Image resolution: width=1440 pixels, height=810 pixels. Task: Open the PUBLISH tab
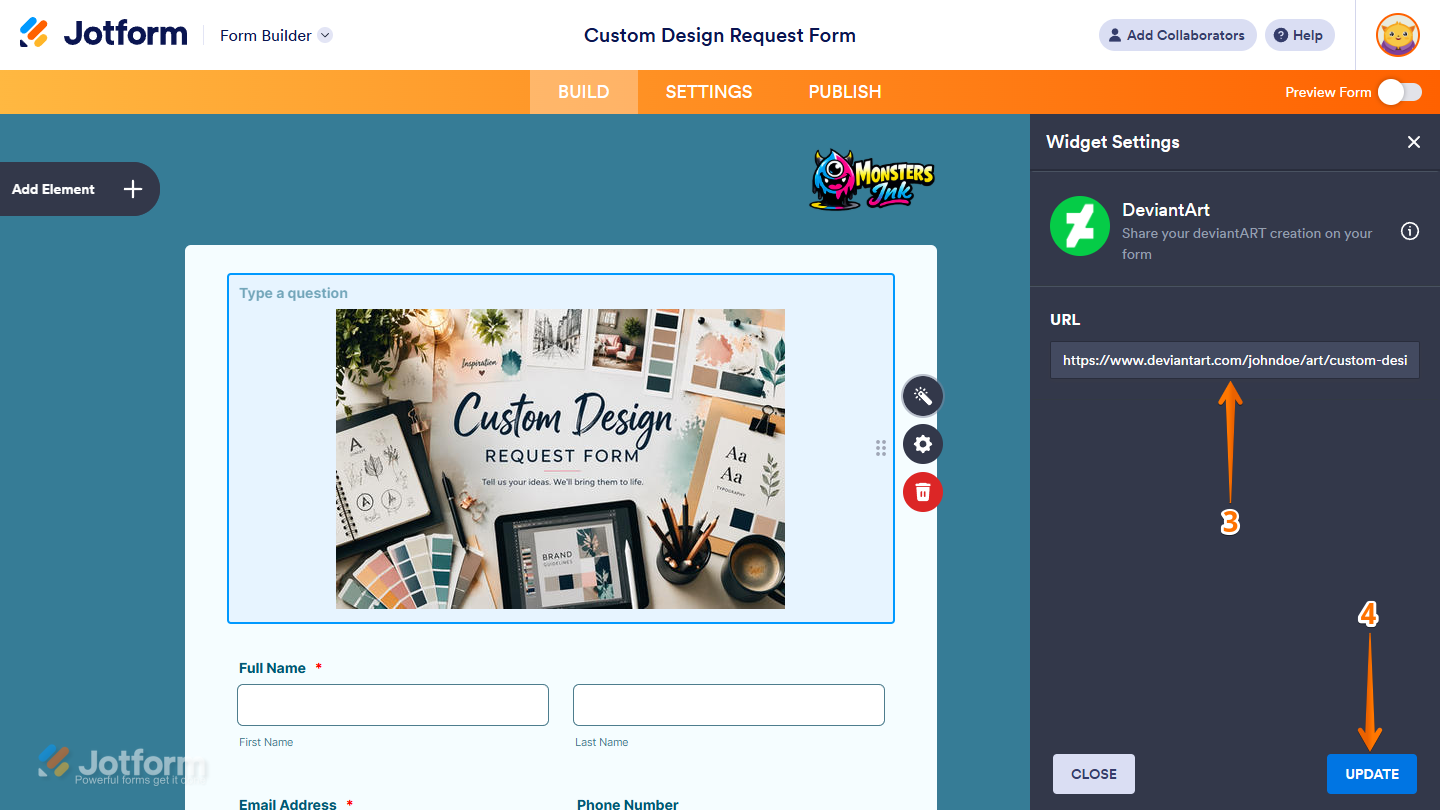click(844, 91)
